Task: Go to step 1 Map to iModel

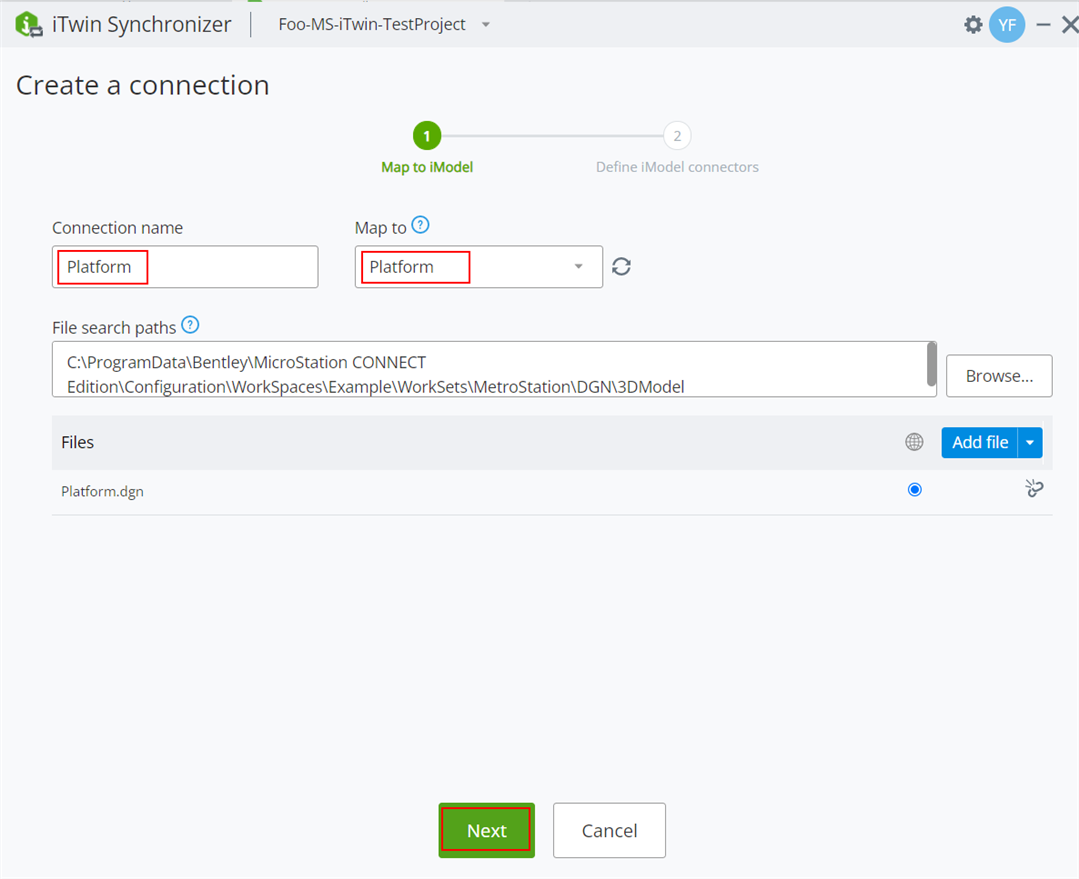Action: pos(427,136)
